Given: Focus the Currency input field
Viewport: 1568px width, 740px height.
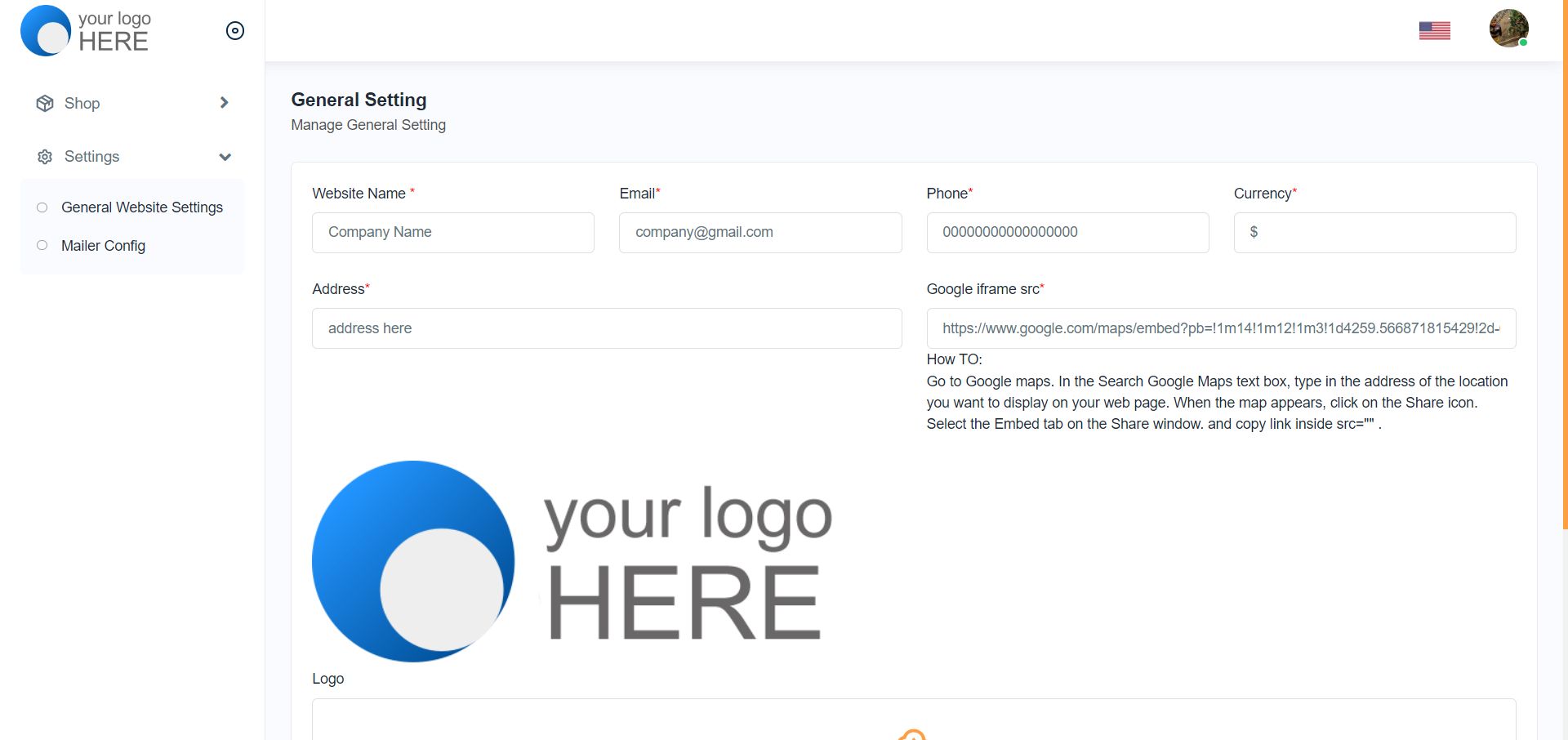Looking at the screenshot, I should (1374, 233).
